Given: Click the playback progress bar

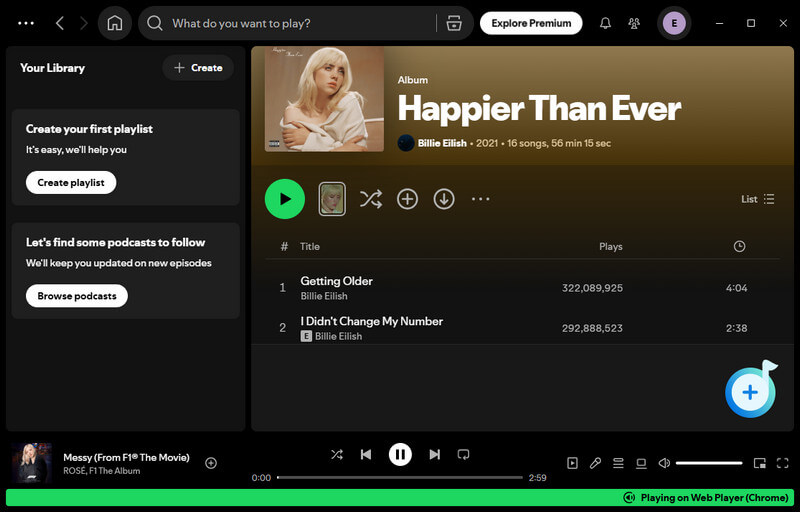Looking at the screenshot, I should click(400, 477).
